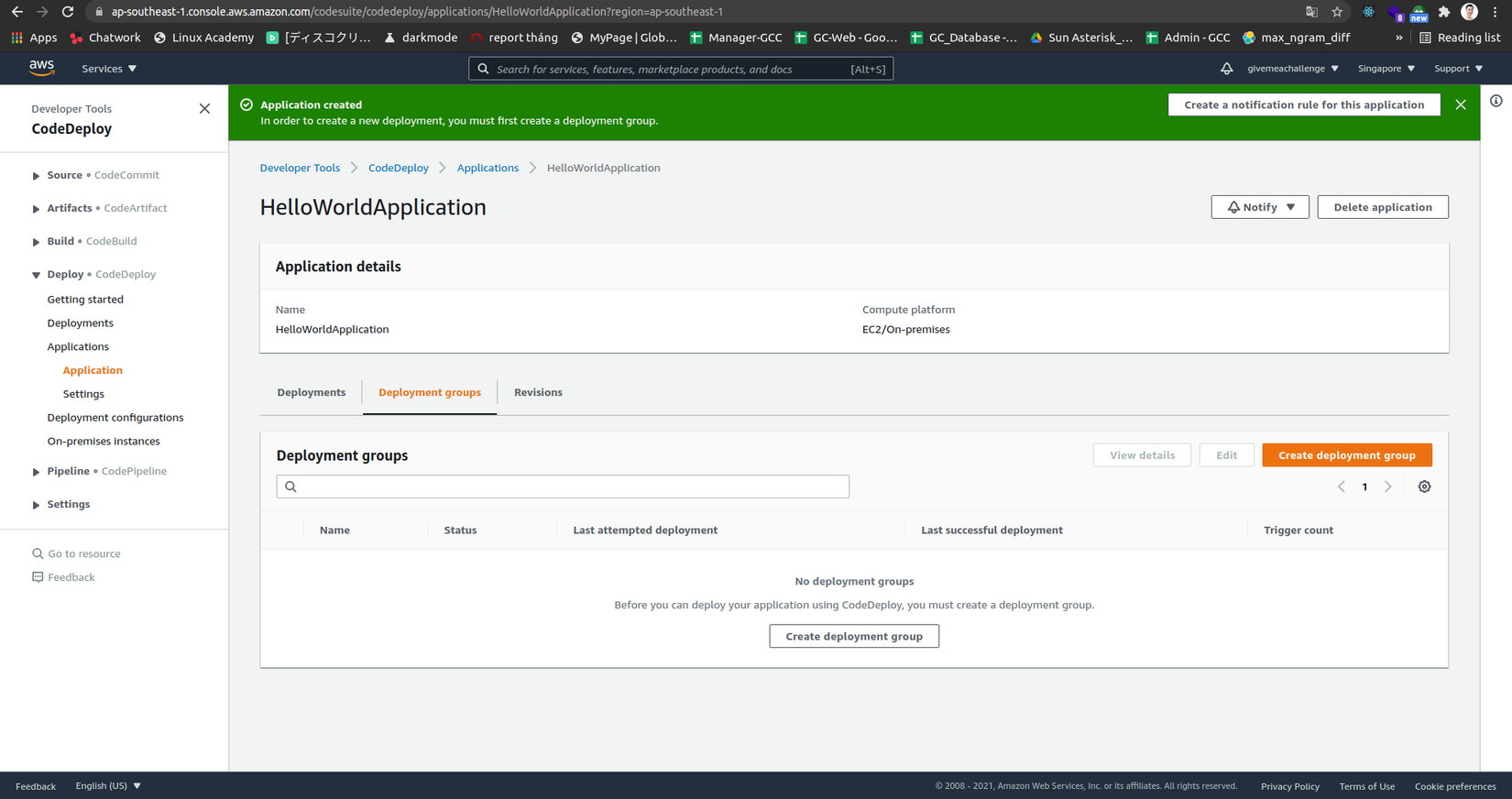Open Cookie preferences in footer
Screen dimensions: 1512x799
tap(1455, 786)
